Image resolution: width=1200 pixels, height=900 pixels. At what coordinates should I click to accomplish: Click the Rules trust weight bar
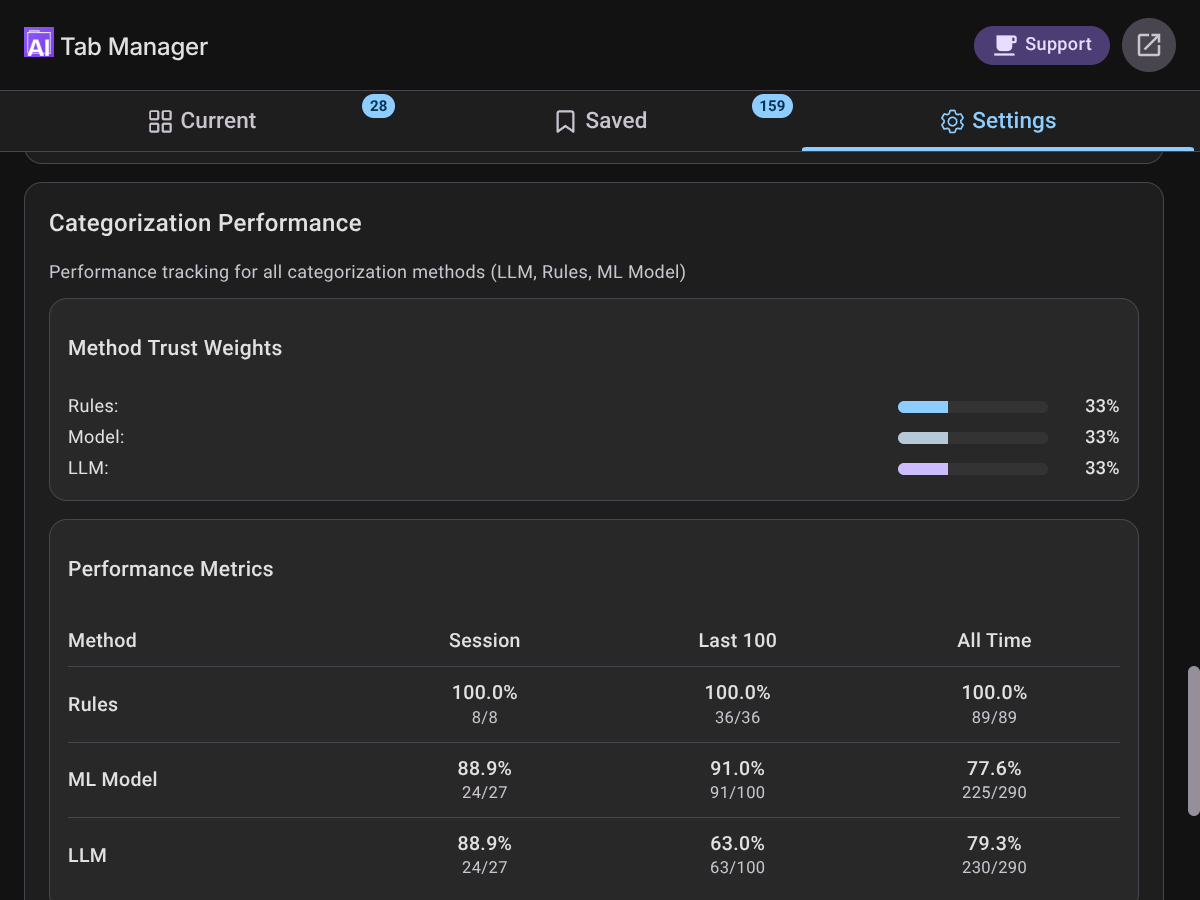coord(973,407)
